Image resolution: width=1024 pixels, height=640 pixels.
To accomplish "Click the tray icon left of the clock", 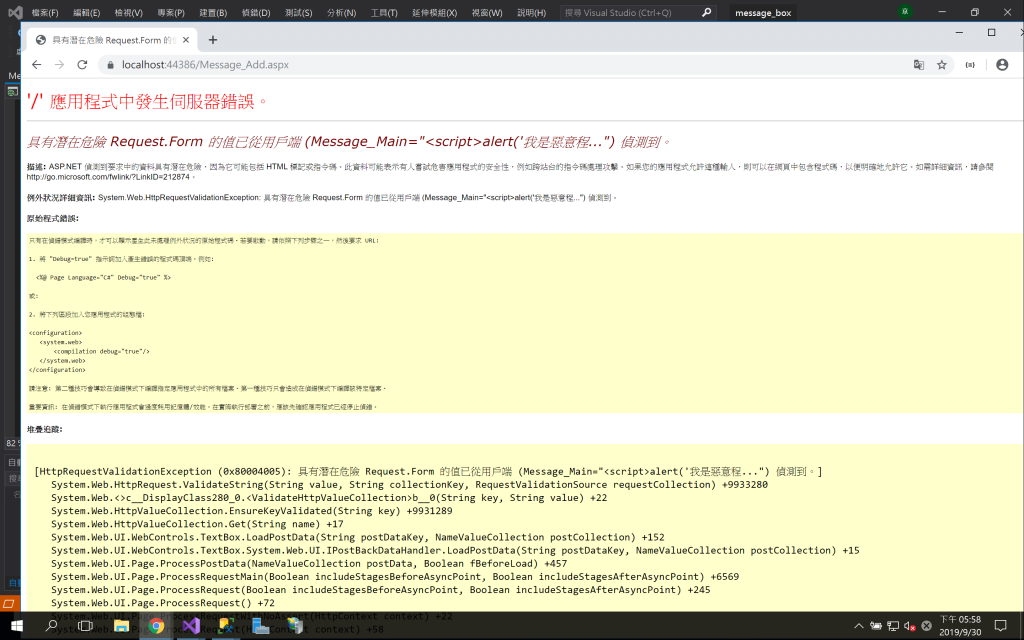I will coord(926,626).
